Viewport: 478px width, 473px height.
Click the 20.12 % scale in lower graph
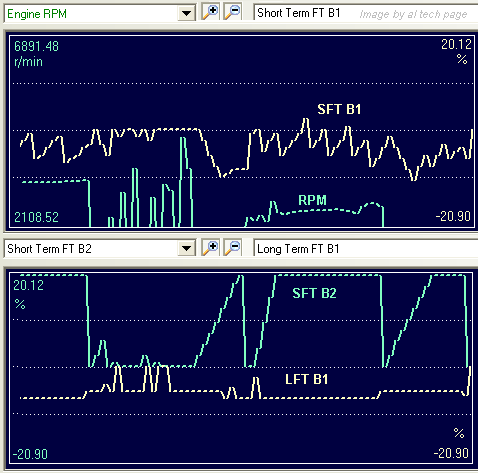point(28,294)
